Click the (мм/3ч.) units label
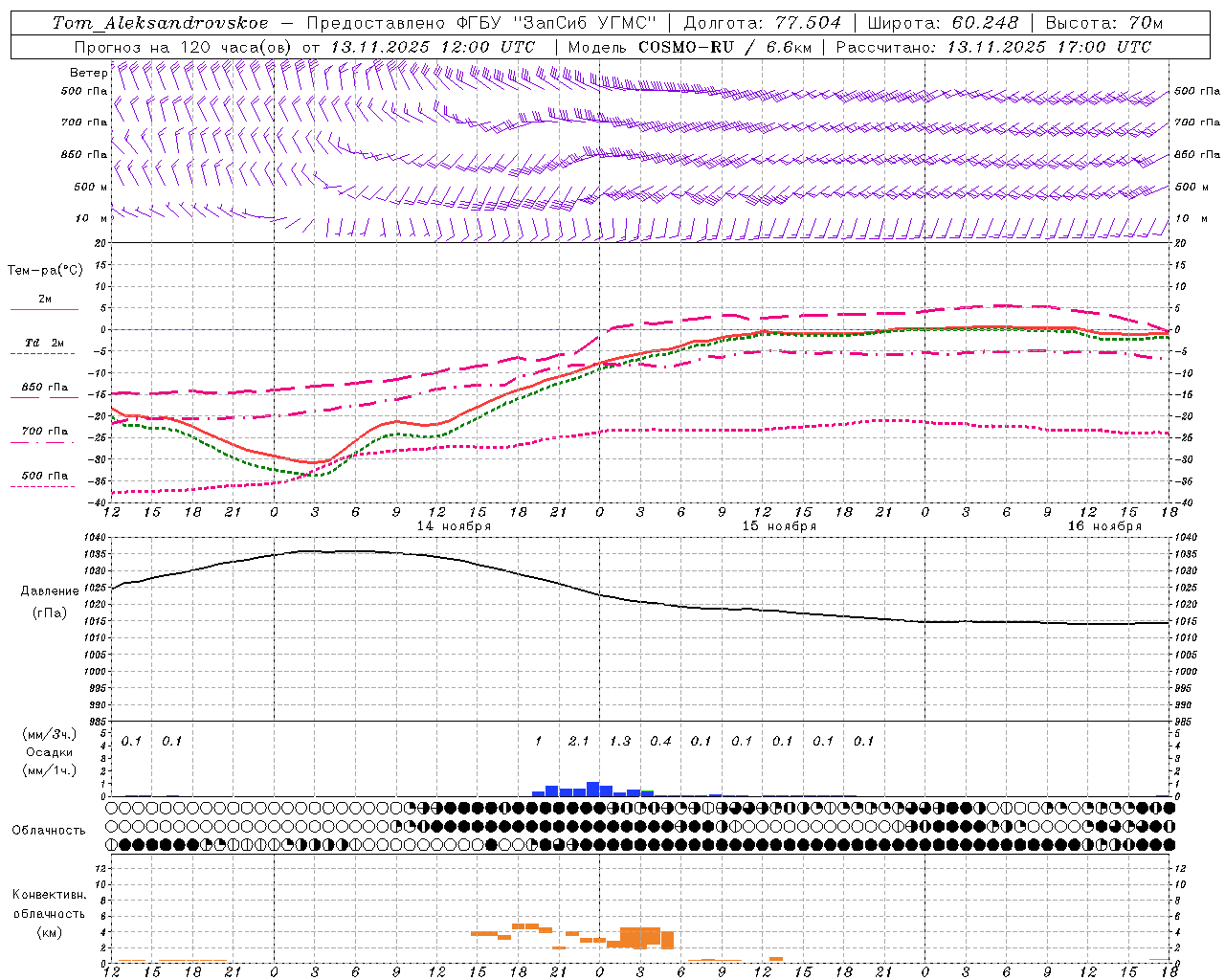This screenshot has width=1225, height=980. pyautogui.click(x=50, y=735)
